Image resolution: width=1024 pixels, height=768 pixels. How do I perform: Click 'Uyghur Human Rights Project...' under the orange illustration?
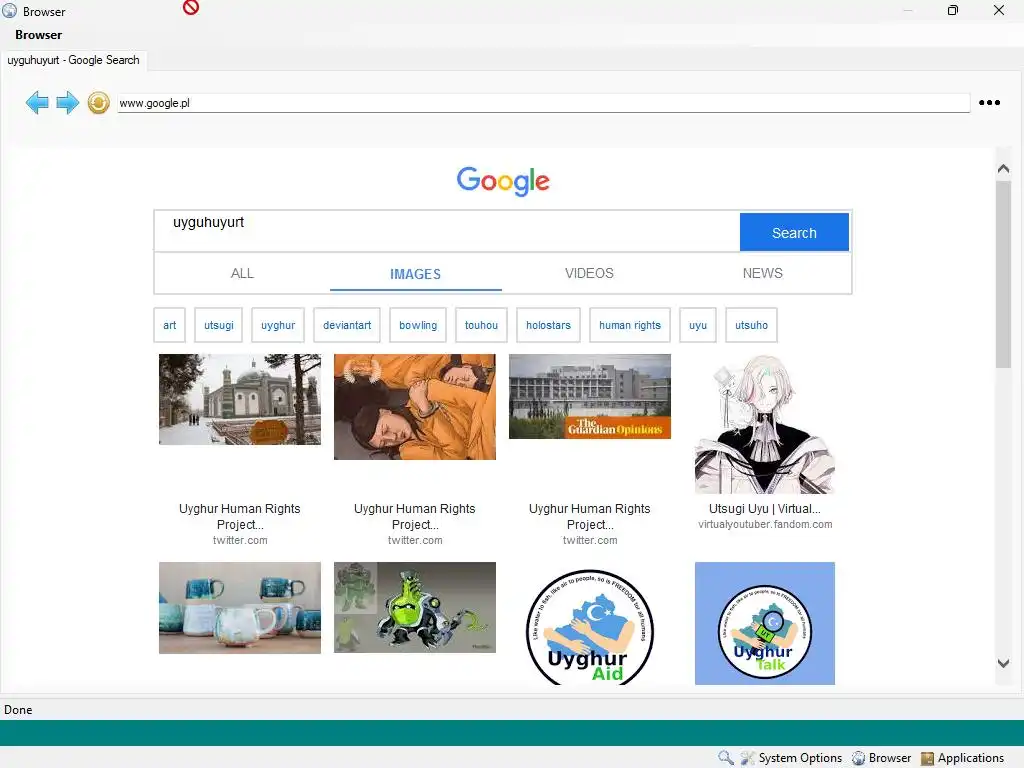click(x=415, y=517)
